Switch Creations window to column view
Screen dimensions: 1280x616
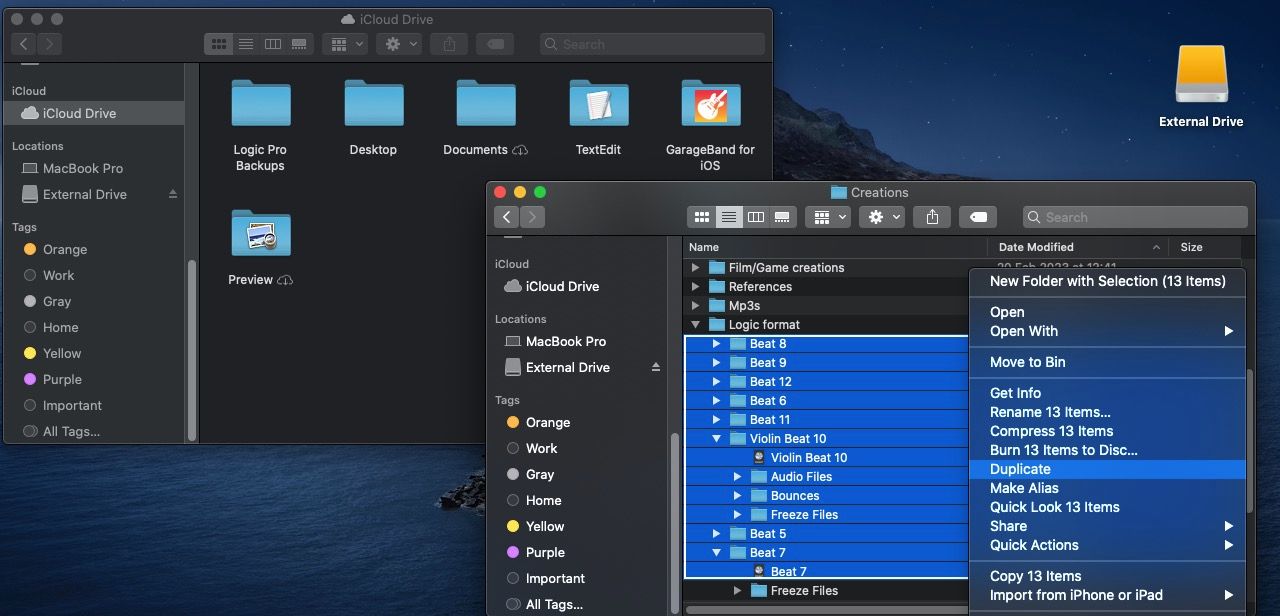(755, 216)
